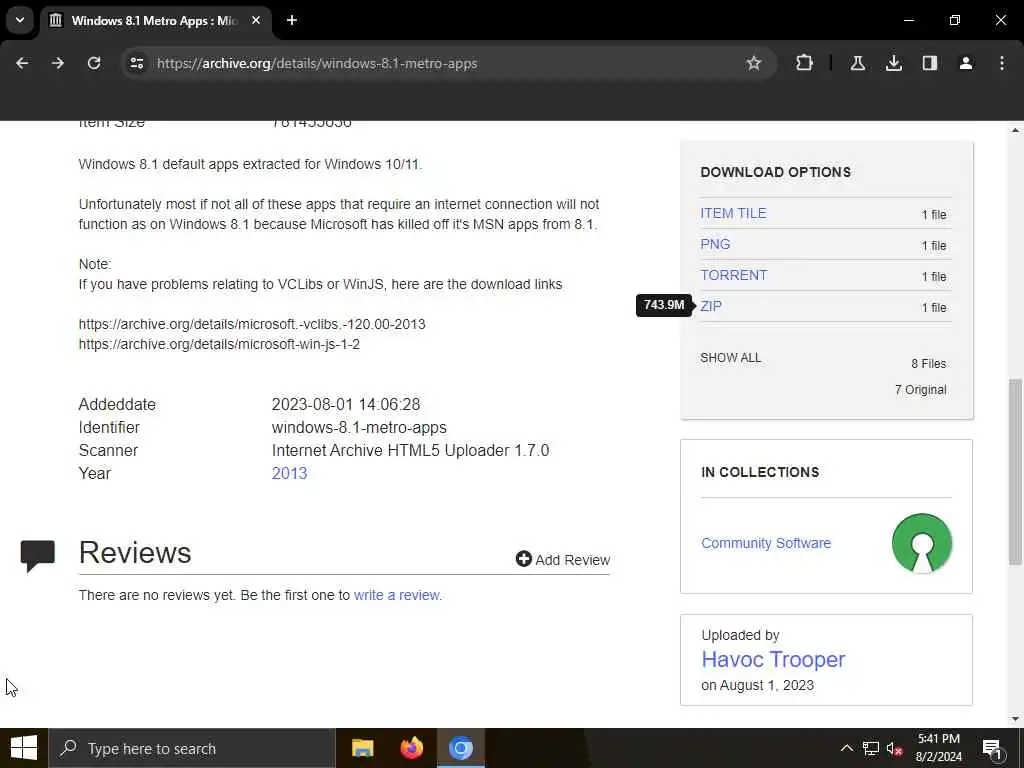The image size is (1024, 768).
Task: Click the Addeddate value 2023-08-01 14:06:28
Action: (345, 404)
